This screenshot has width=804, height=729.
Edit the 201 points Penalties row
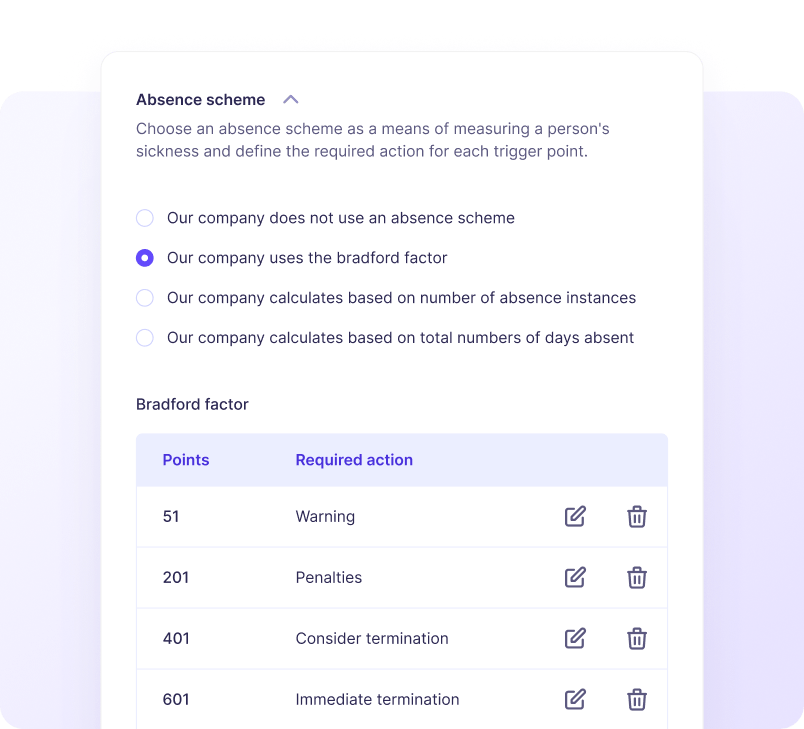point(575,578)
